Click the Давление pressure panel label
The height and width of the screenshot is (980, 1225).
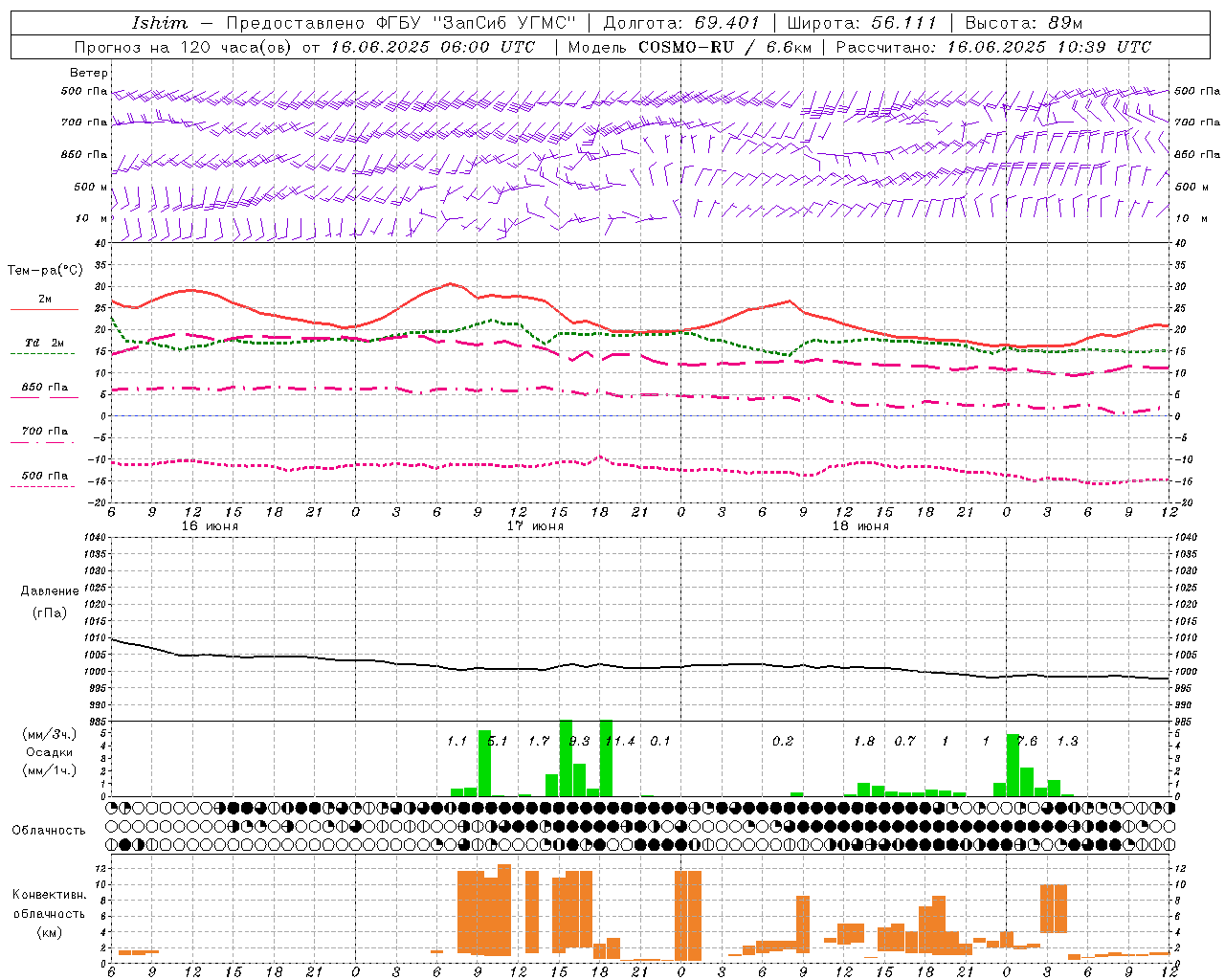pos(50,591)
